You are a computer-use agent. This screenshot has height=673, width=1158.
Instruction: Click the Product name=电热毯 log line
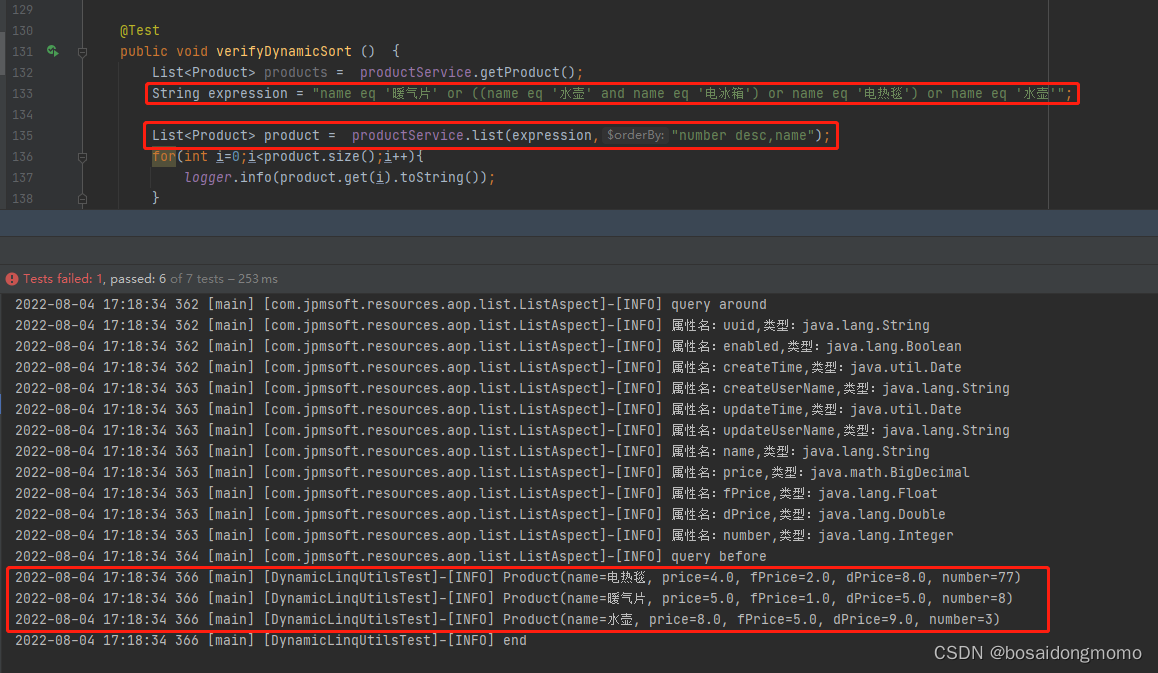point(518,578)
